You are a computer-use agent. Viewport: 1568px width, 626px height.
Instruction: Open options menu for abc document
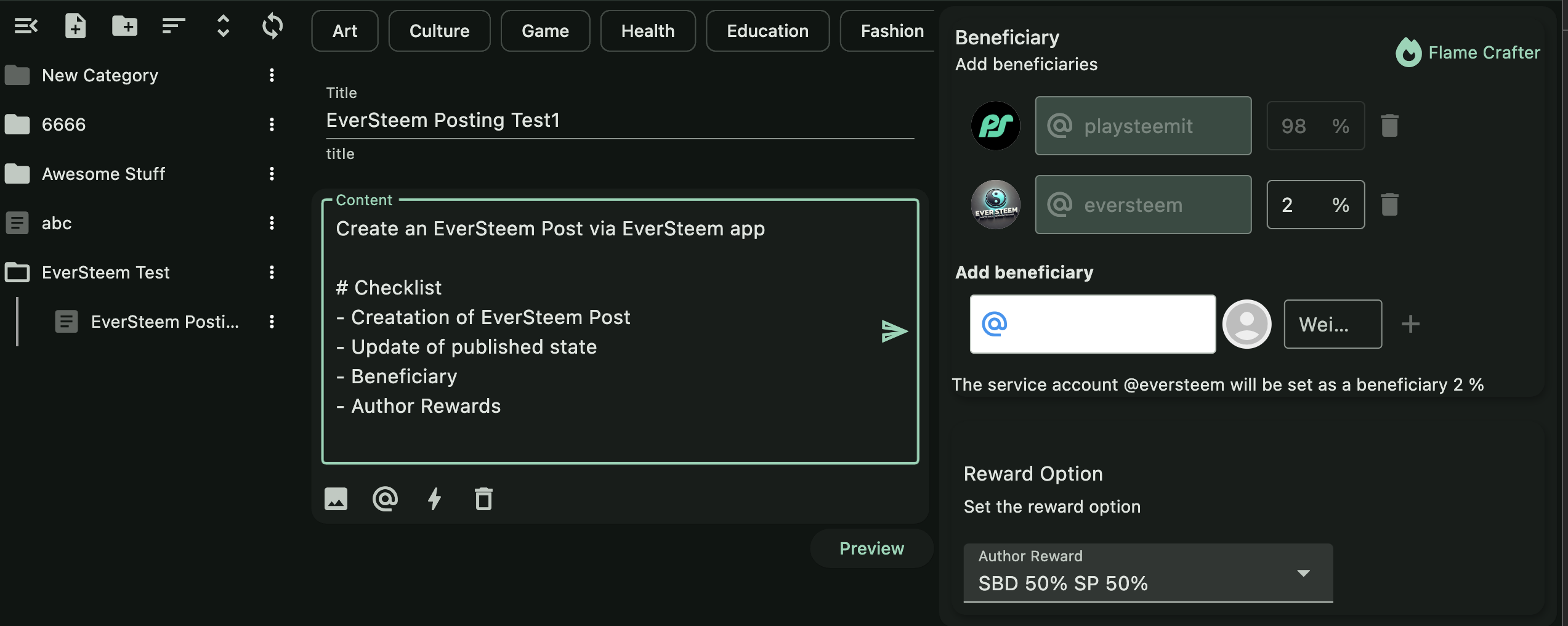click(x=272, y=223)
